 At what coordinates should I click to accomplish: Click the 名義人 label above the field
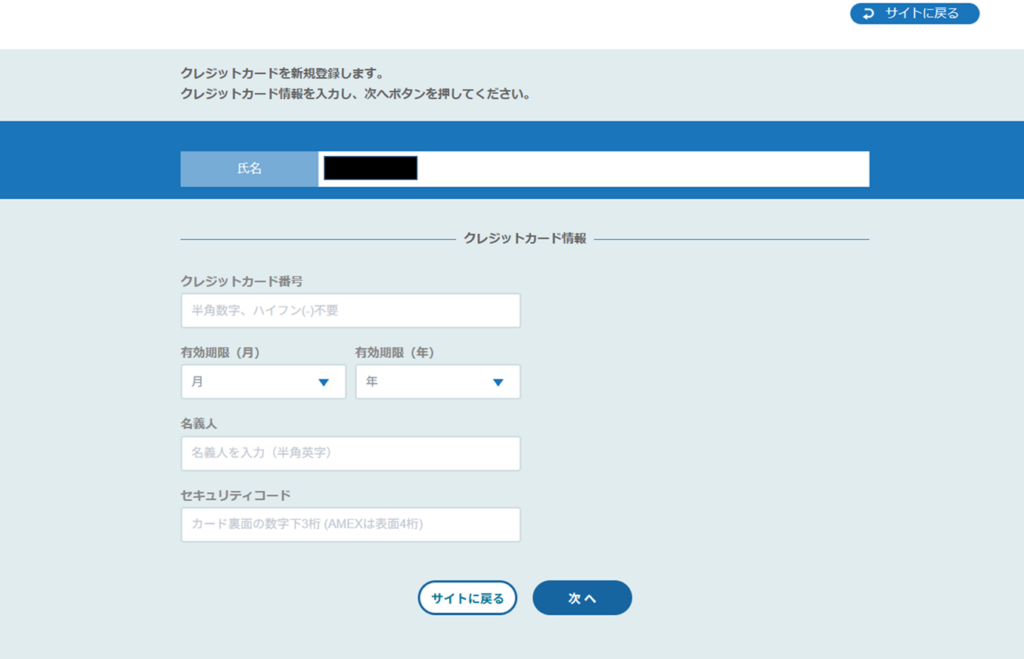click(199, 424)
